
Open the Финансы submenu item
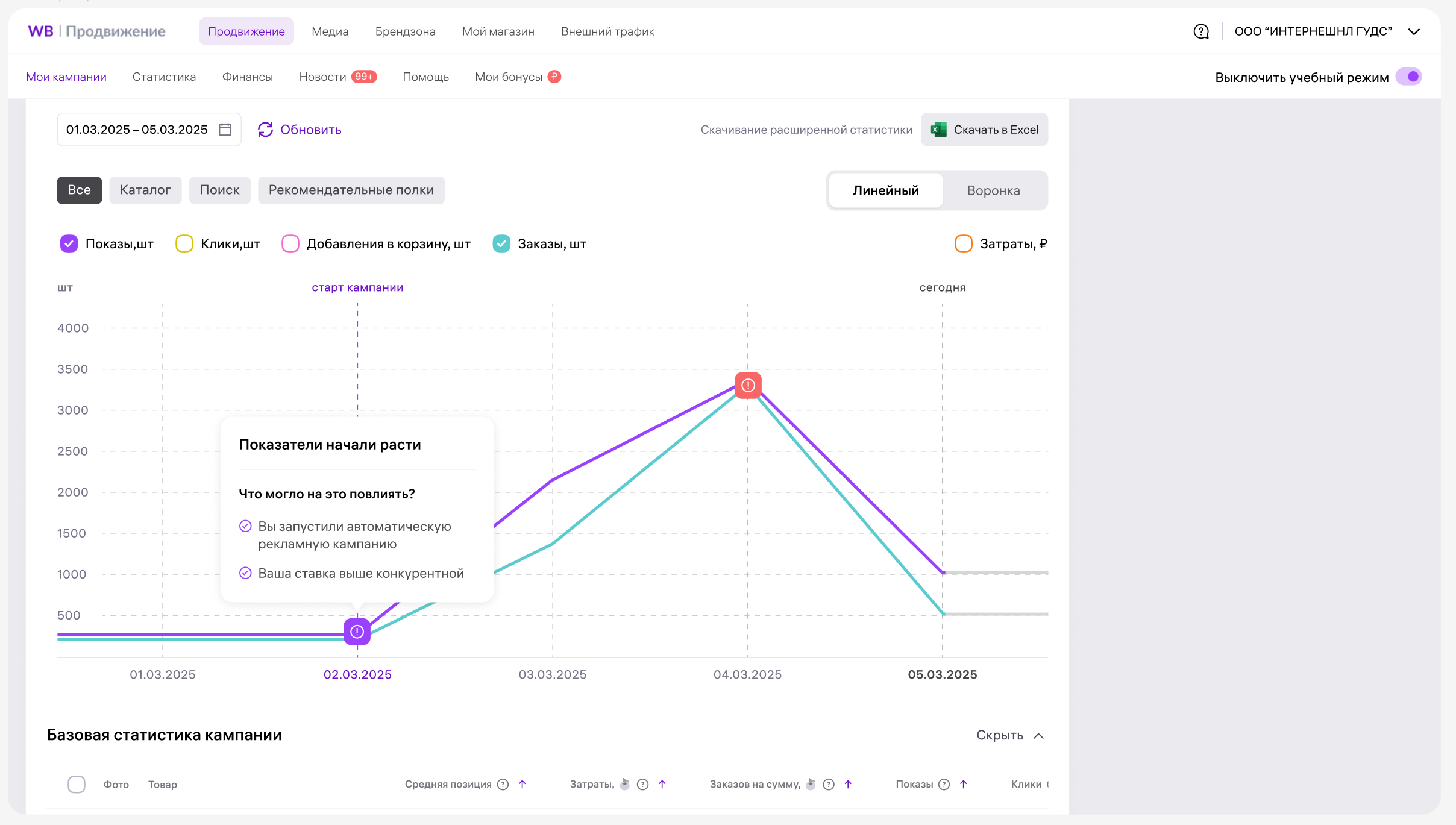[x=248, y=77]
